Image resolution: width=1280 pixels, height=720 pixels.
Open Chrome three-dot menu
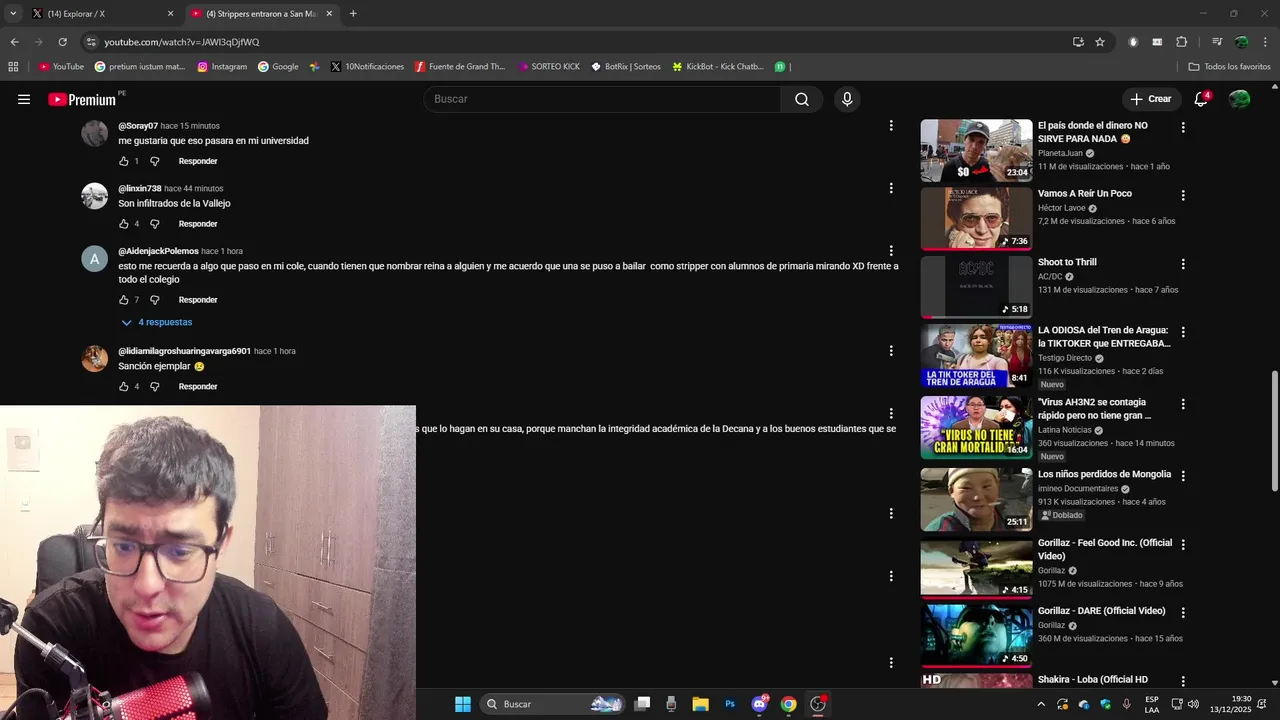pos(1265,42)
